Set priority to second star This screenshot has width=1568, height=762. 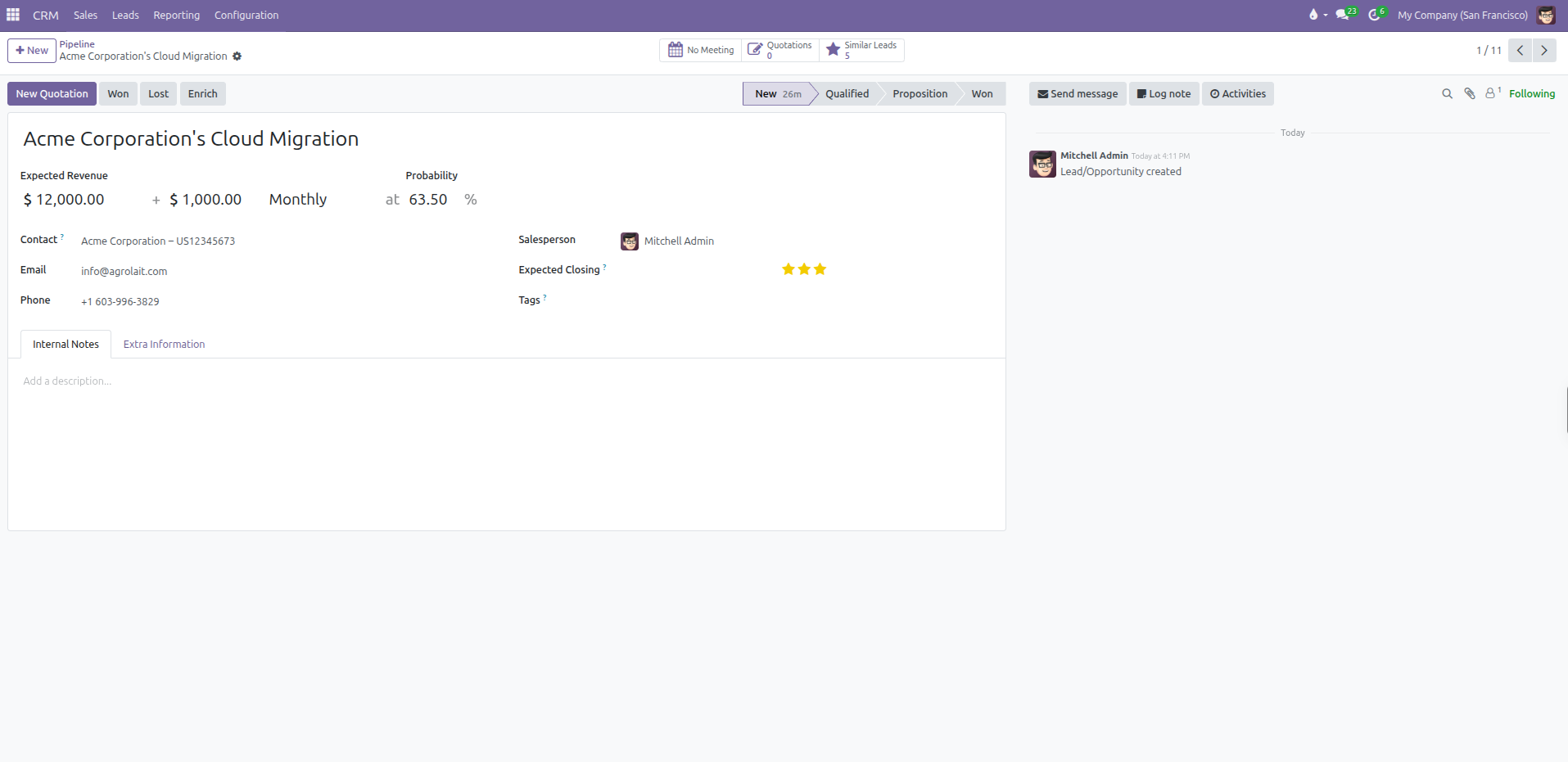pos(804,269)
